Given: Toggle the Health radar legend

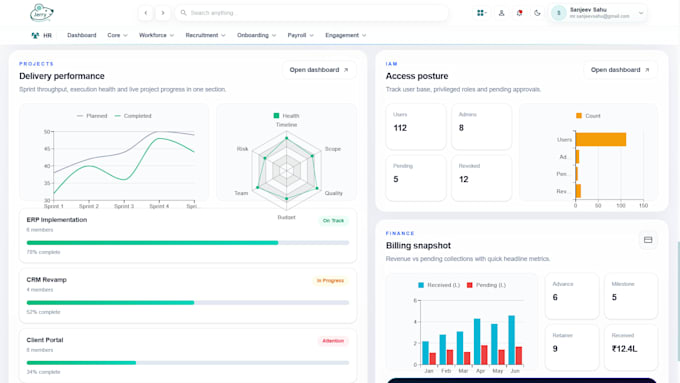Looking at the screenshot, I should click(286, 116).
